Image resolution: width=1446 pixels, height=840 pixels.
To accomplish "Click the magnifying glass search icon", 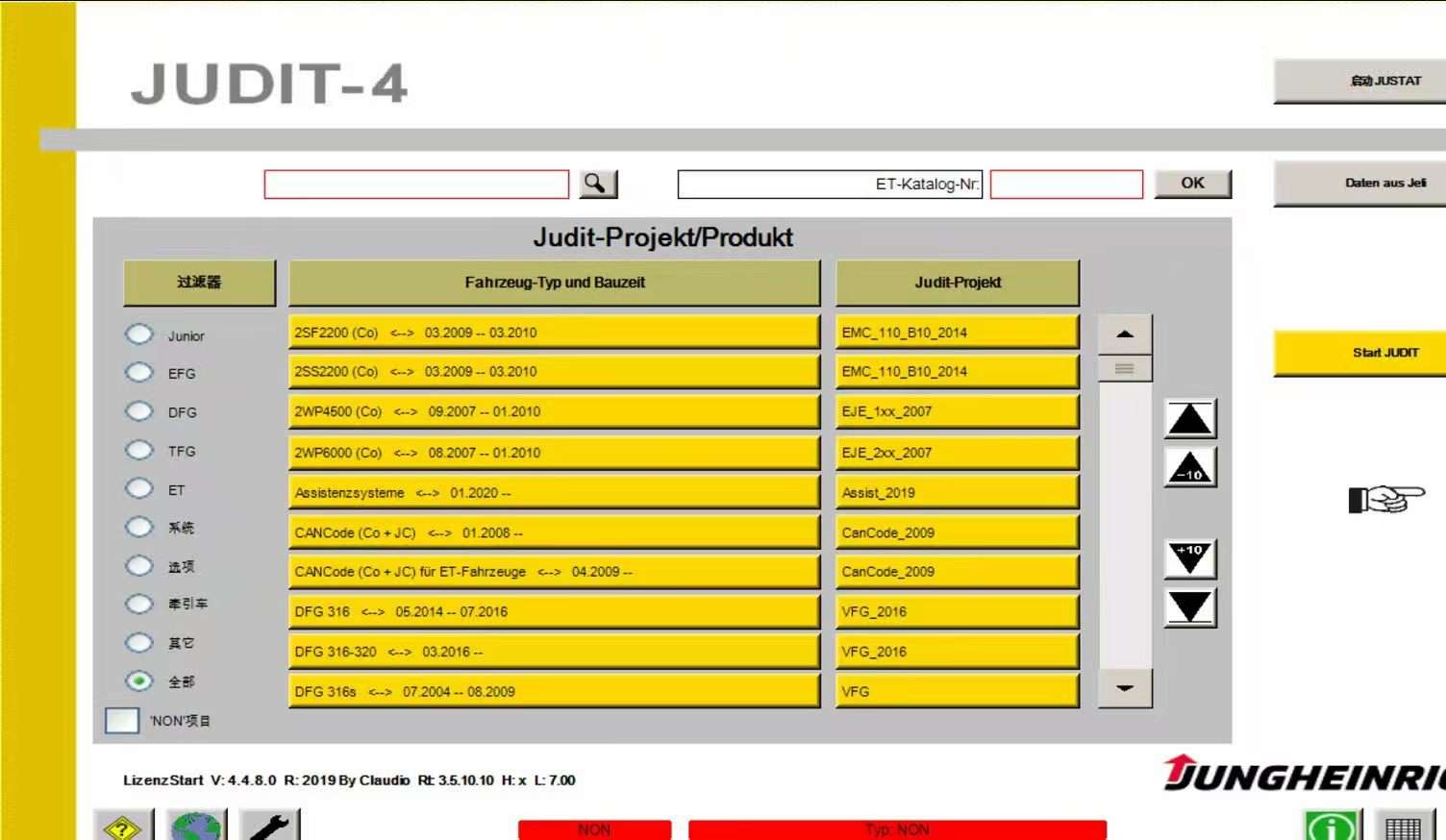I will coord(598,184).
